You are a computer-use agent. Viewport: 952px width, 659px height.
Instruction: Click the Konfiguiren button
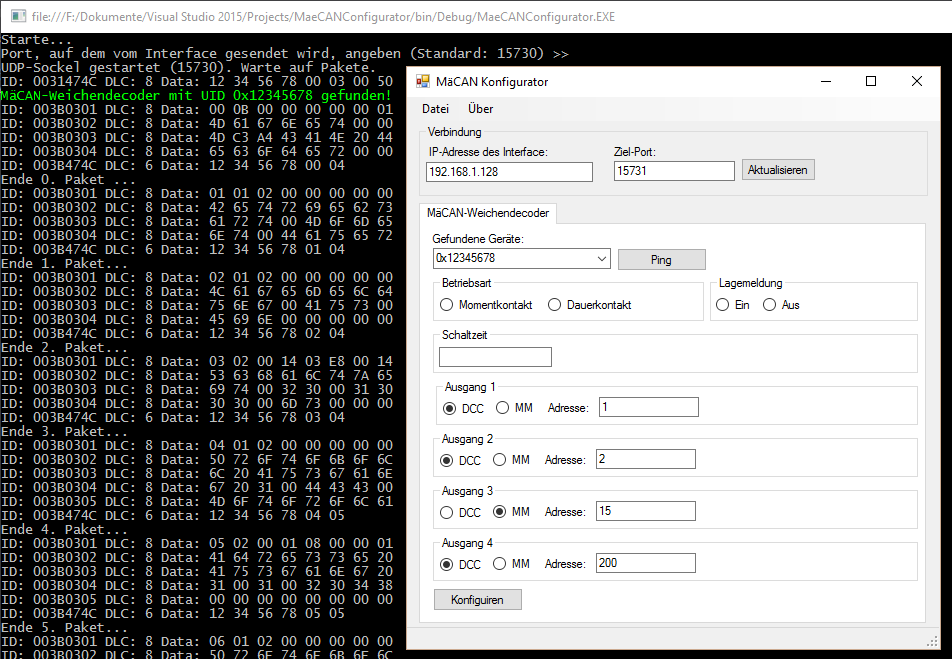point(477,600)
